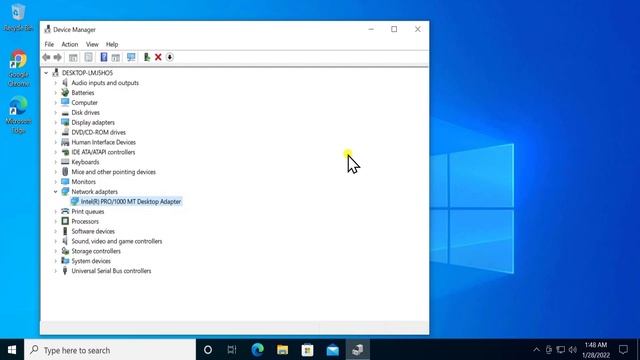
Task: Click the Back arrow in Device Manager toolbar
Action: click(x=46, y=58)
